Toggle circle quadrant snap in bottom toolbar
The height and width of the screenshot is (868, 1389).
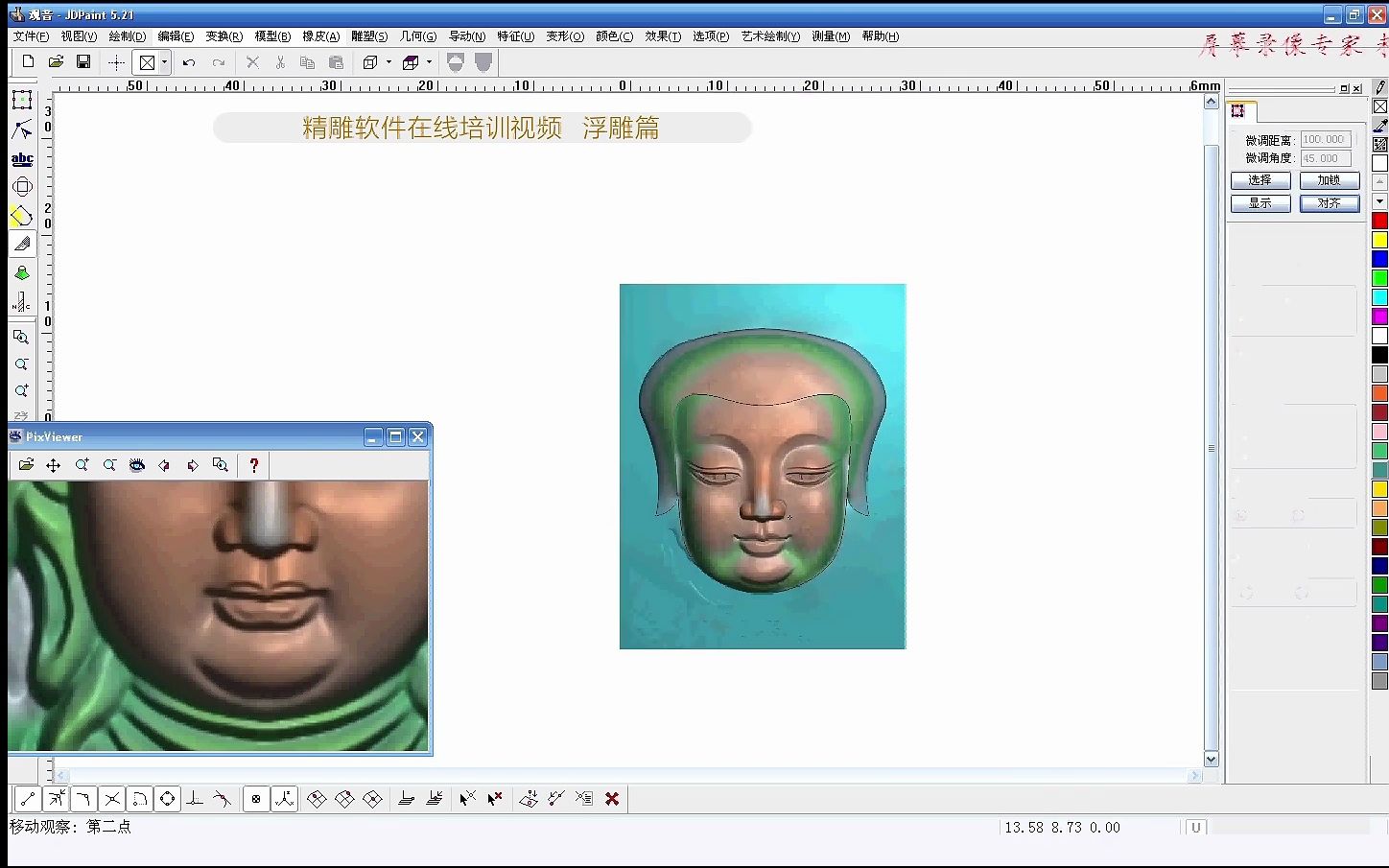pyautogui.click(x=167, y=798)
